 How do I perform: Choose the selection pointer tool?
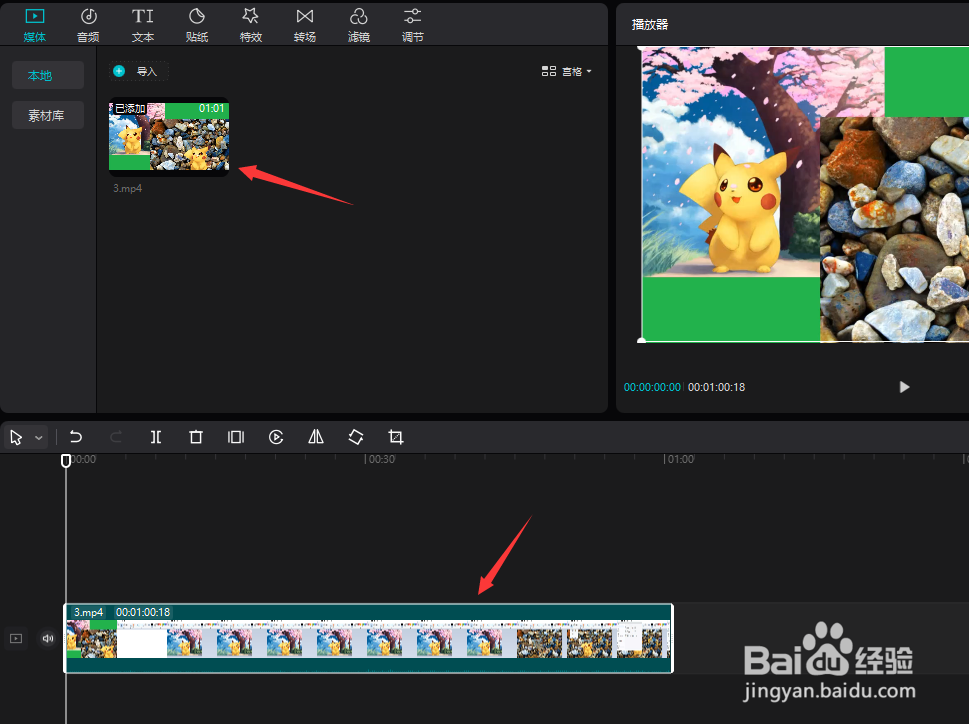point(17,438)
